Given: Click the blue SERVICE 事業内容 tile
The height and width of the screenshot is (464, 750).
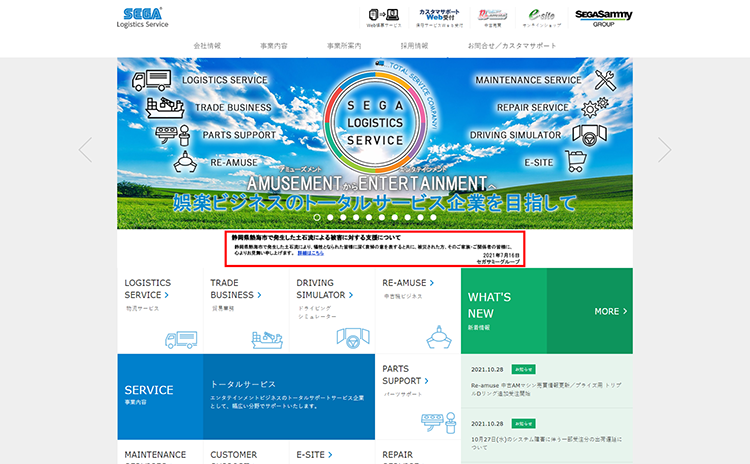Looking at the screenshot, I should tap(159, 395).
